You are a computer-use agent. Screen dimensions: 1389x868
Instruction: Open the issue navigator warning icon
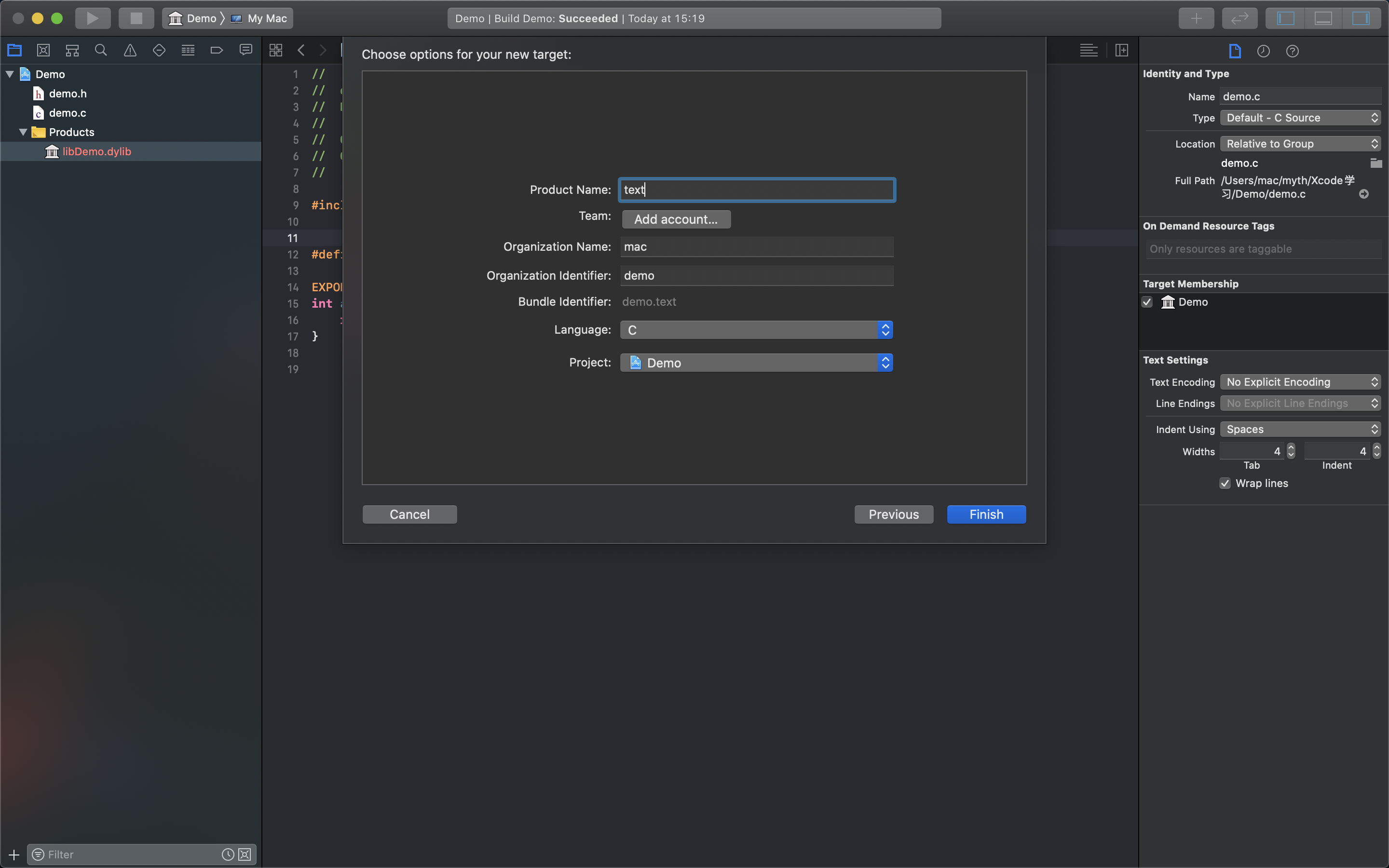(130, 51)
